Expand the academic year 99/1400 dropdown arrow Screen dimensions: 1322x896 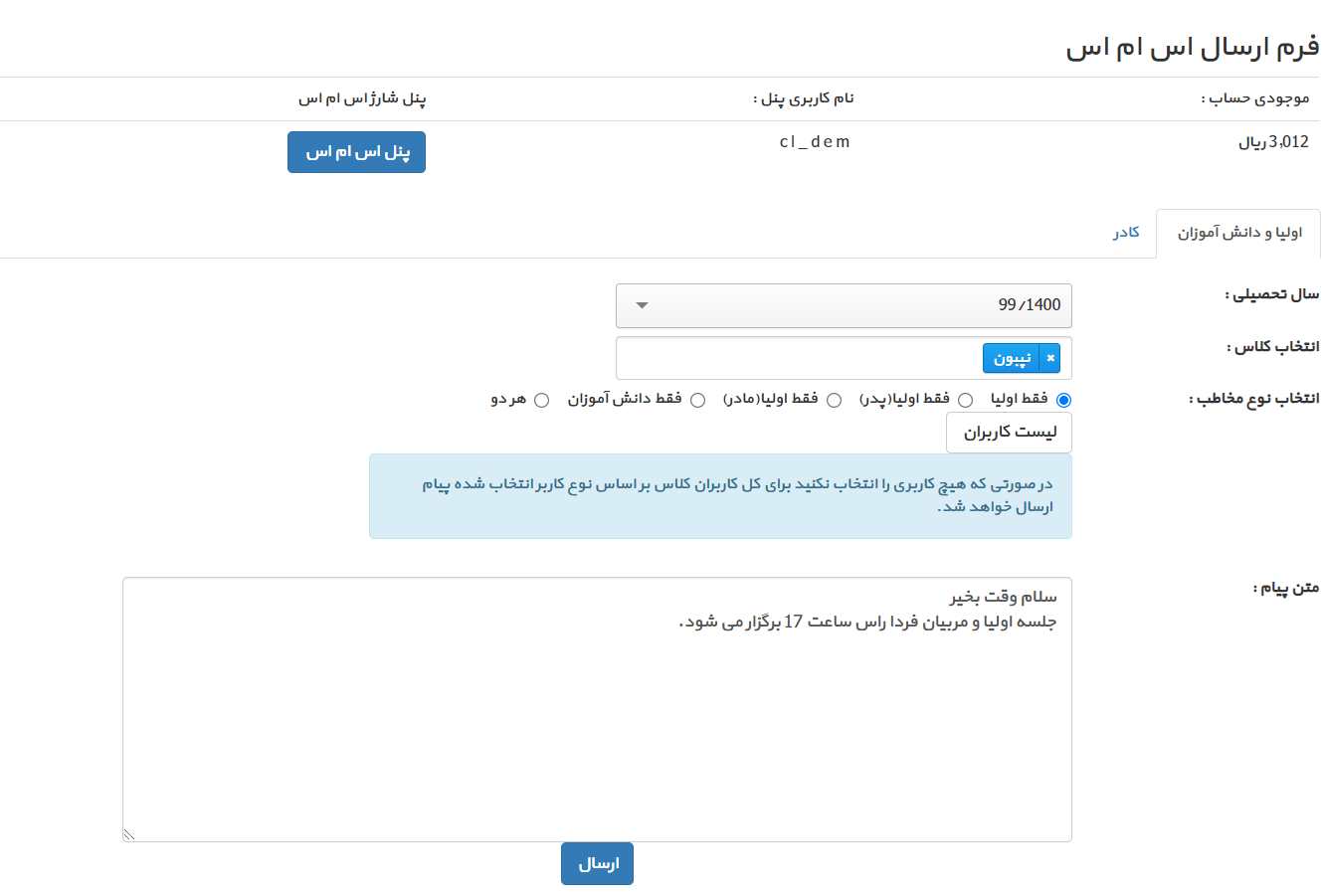pos(643,305)
